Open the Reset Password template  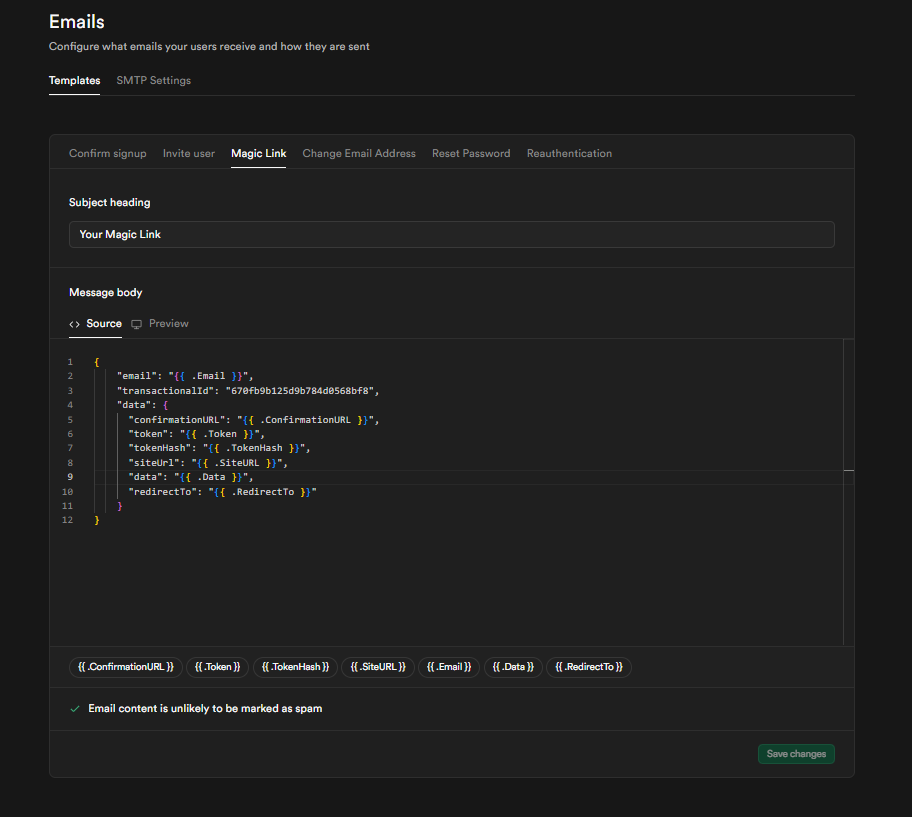(470, 153)
